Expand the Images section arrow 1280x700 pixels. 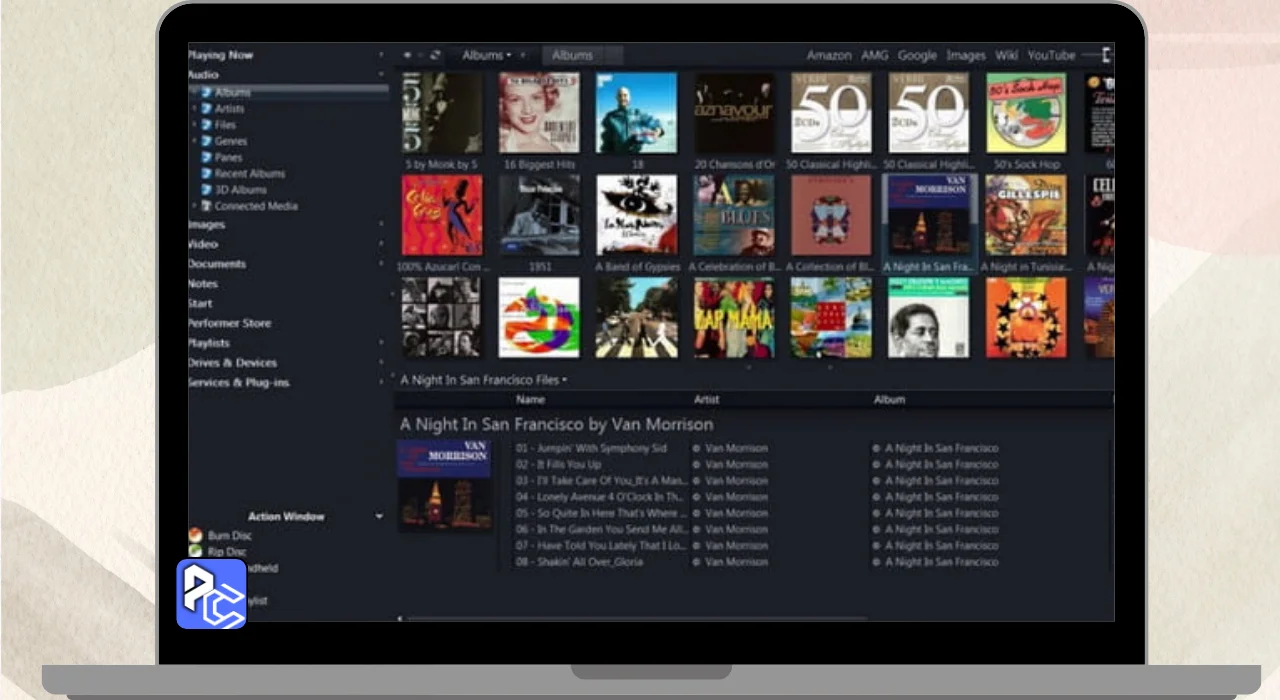(381, 224)
